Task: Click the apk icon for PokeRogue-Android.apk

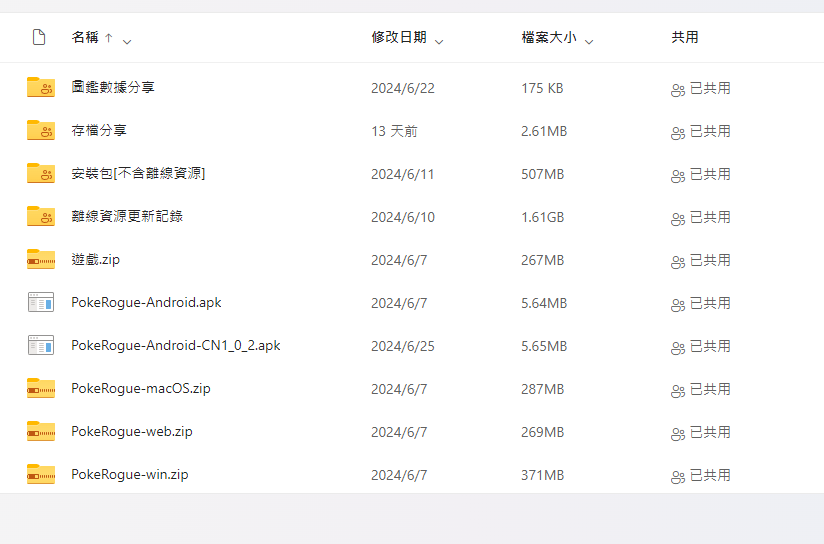Action: point(41,302)
